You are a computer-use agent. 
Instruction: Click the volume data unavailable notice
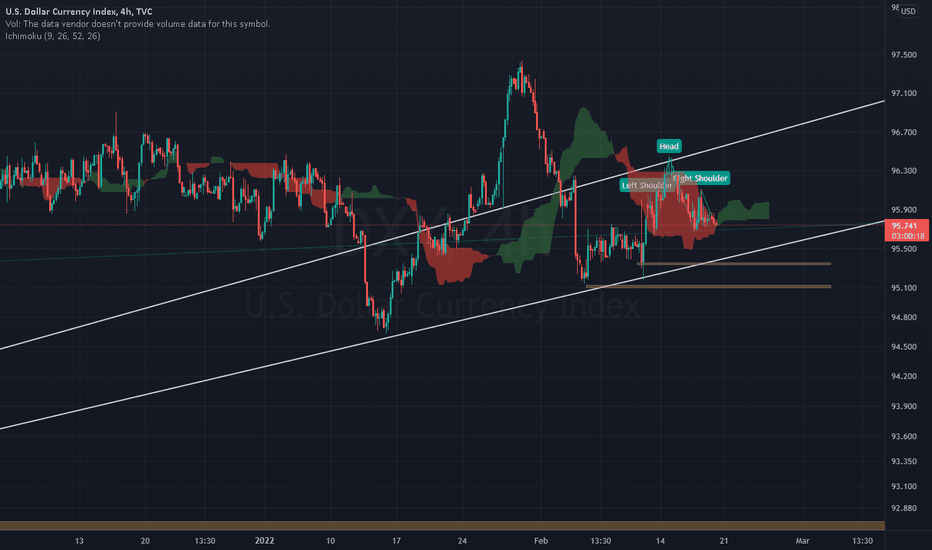(x=138, y=24)
